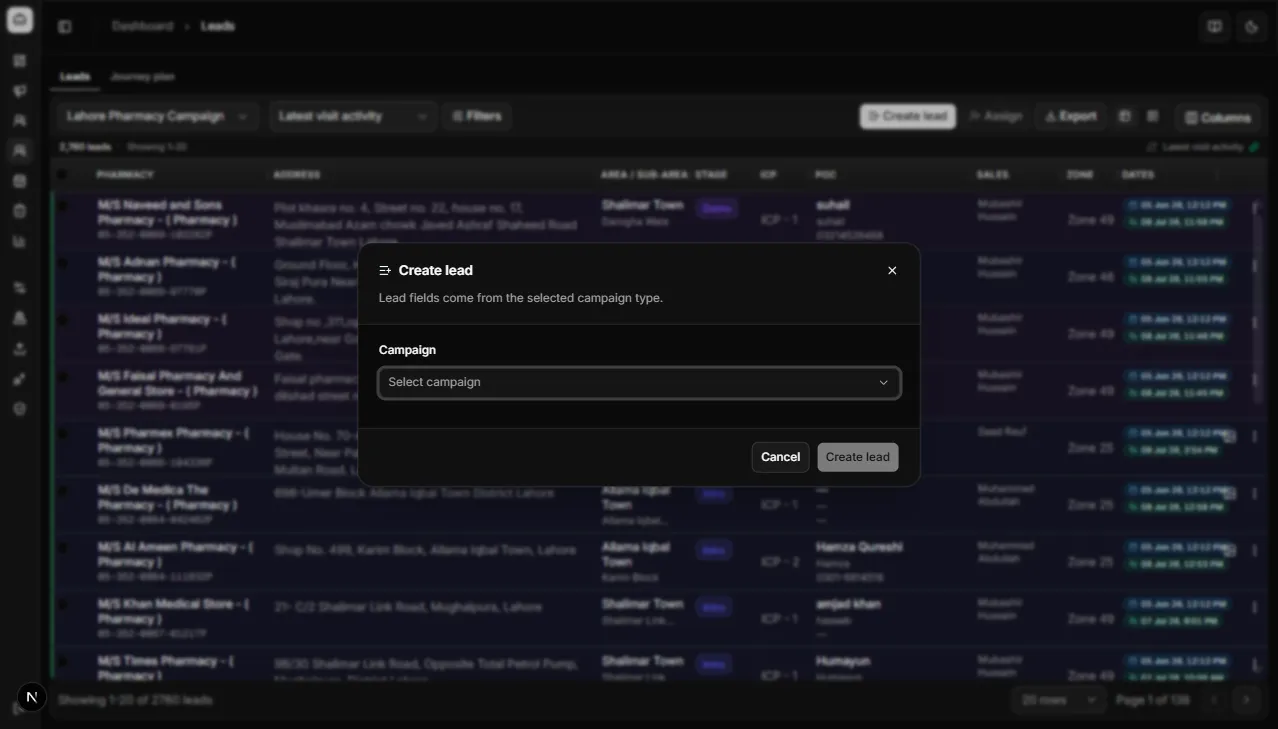1278x729 pixels.
Task: Open row menu for M/S Al Ameen Pharmacy
Action: [1254, 550]
